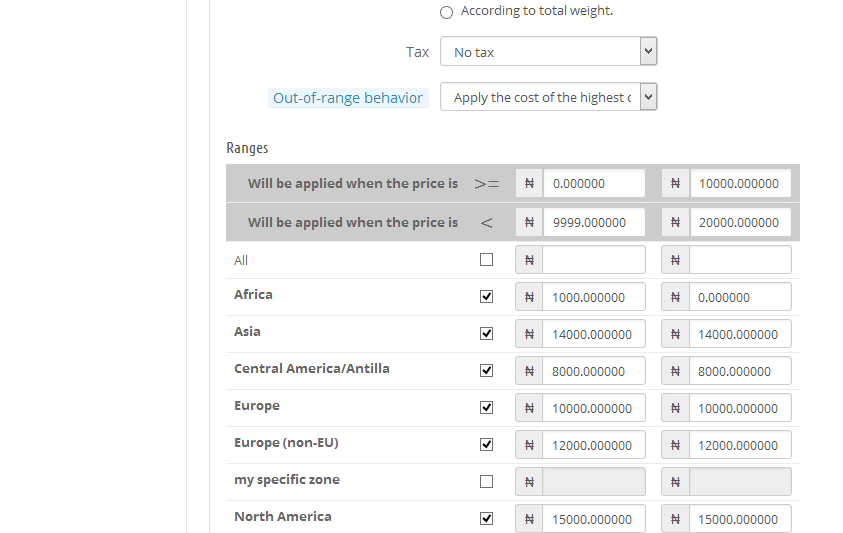
Task: Disable the Asia zone checkbox
Action: [x=487, y=334]
